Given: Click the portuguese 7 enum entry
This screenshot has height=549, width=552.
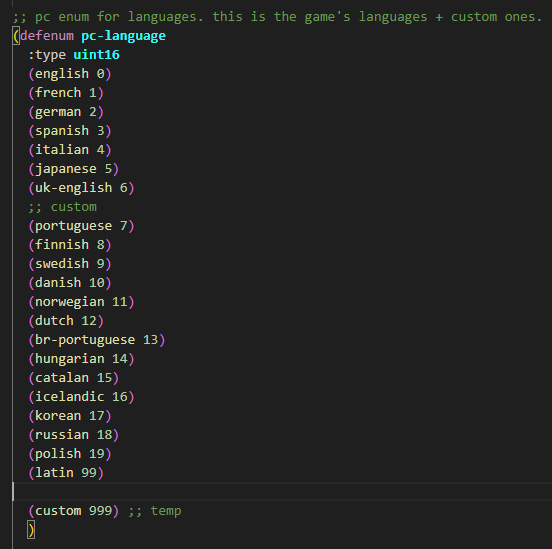Looking at the screenshot, I should pos(81,226).
